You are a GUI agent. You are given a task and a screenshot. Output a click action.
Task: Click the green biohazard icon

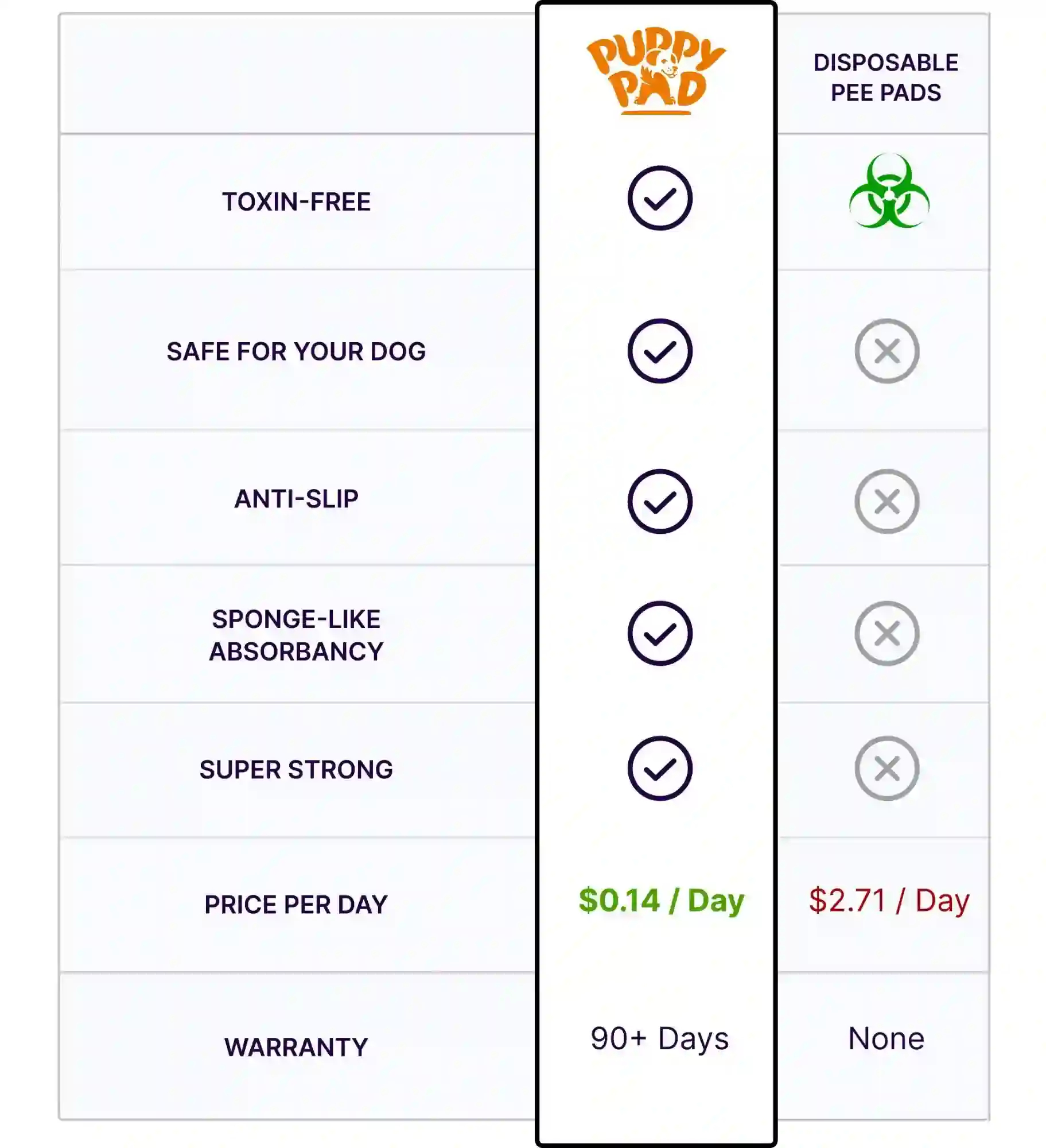889,192
